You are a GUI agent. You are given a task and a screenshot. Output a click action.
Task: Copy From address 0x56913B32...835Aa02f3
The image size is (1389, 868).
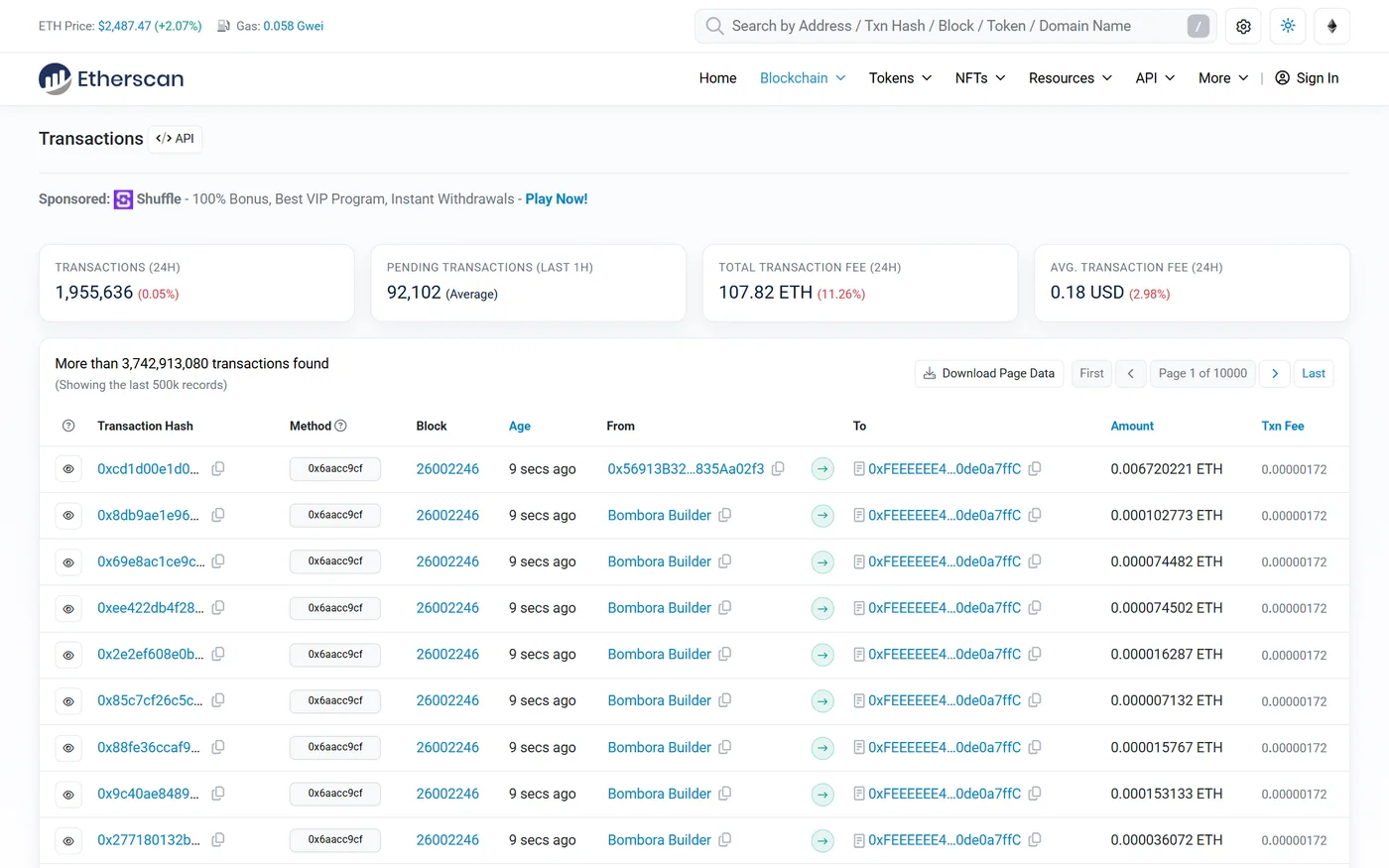(x=778, y=468)
